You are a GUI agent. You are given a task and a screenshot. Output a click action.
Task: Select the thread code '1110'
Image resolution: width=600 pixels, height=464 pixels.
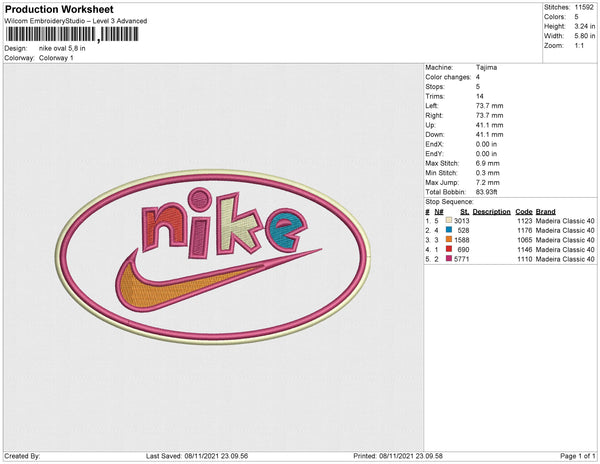525,259
